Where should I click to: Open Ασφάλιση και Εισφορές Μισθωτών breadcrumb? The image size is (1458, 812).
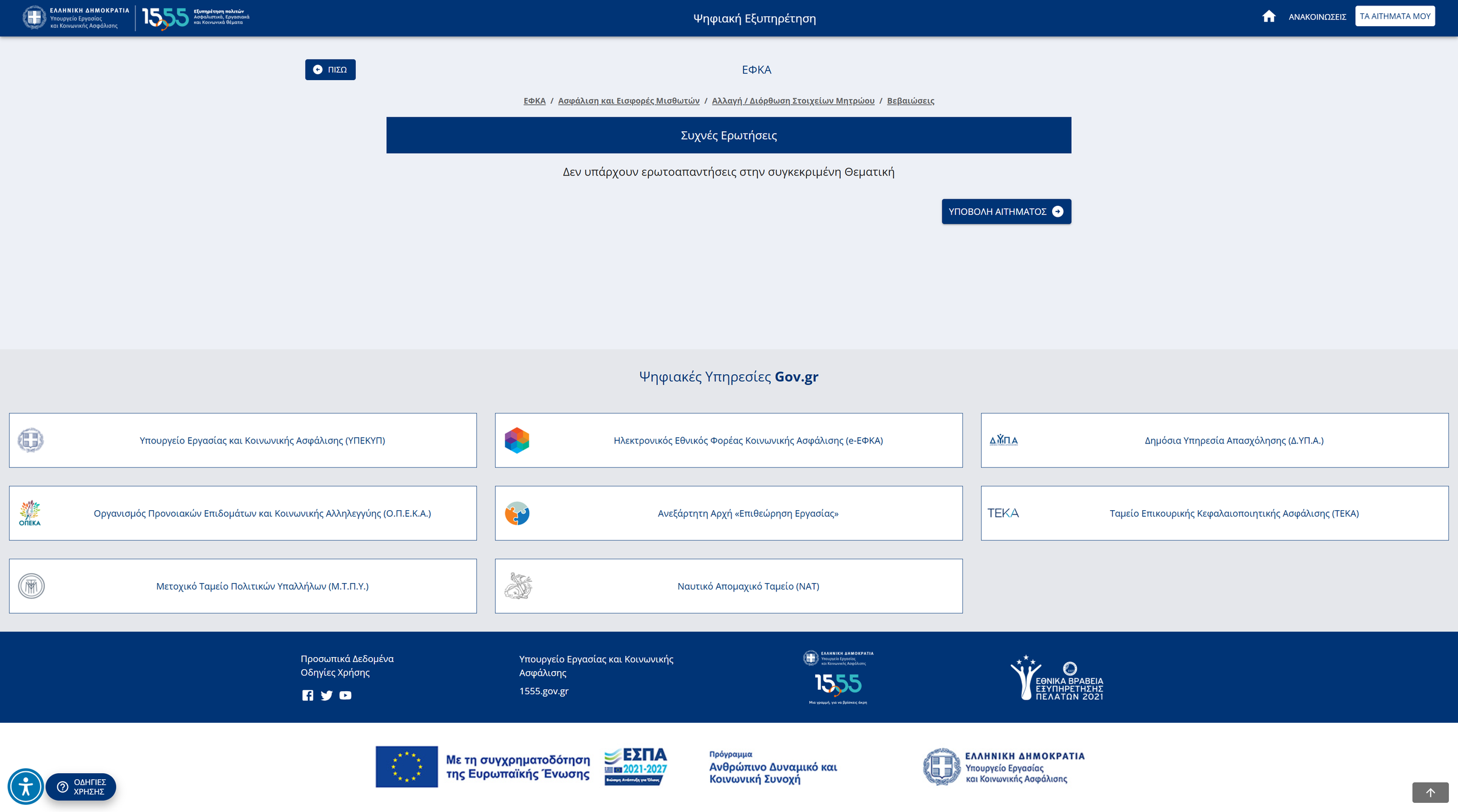tap(629, 101)
